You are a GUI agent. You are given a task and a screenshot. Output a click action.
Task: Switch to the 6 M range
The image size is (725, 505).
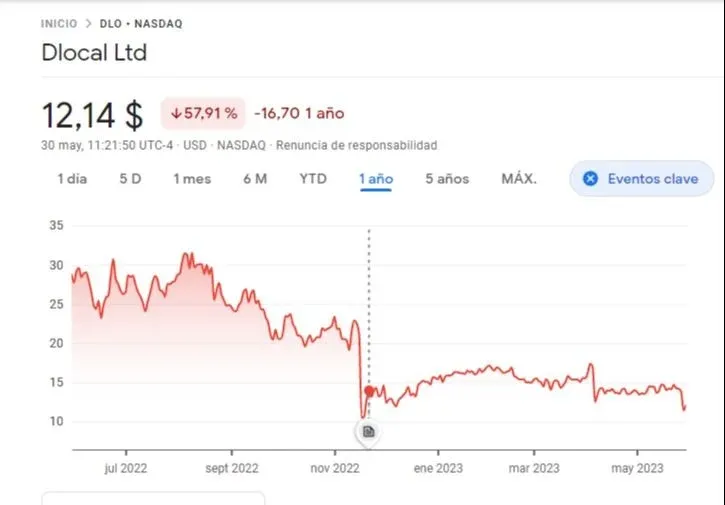254,179
